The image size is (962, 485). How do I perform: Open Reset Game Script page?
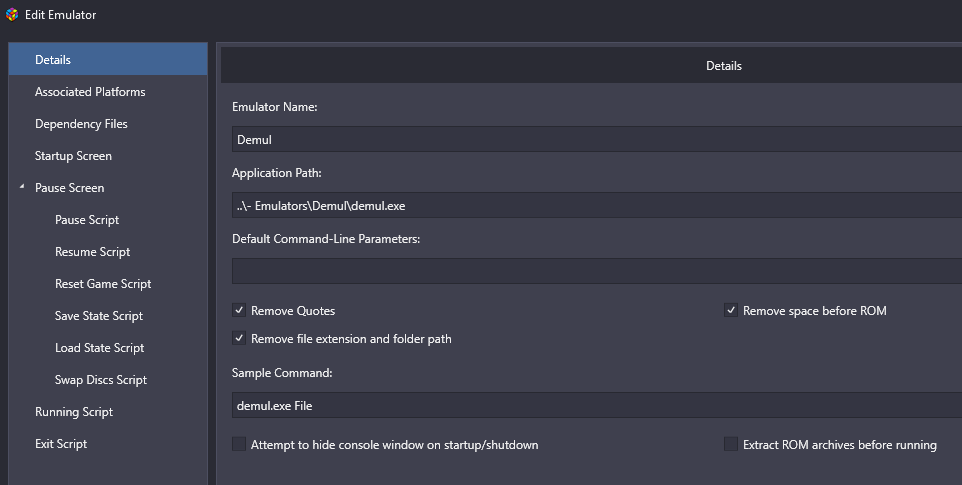point(103,283)
